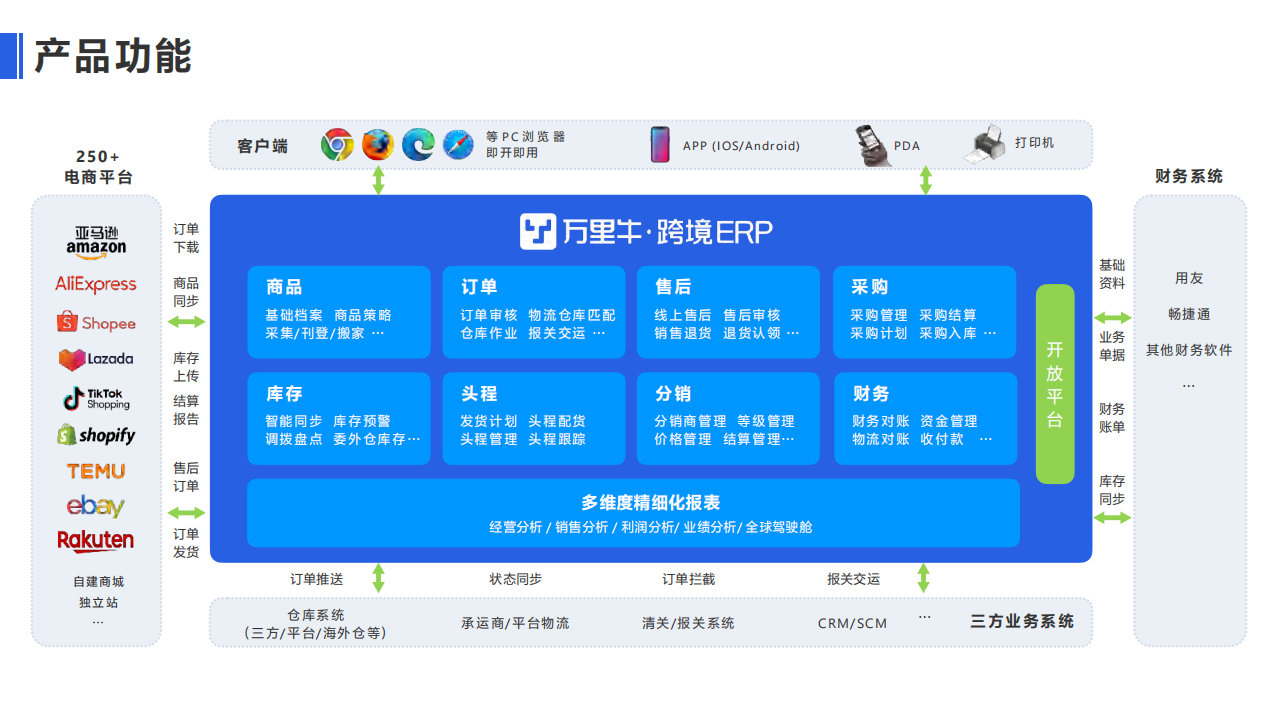Click the 清关/报关系统 entry

[688, 623]
